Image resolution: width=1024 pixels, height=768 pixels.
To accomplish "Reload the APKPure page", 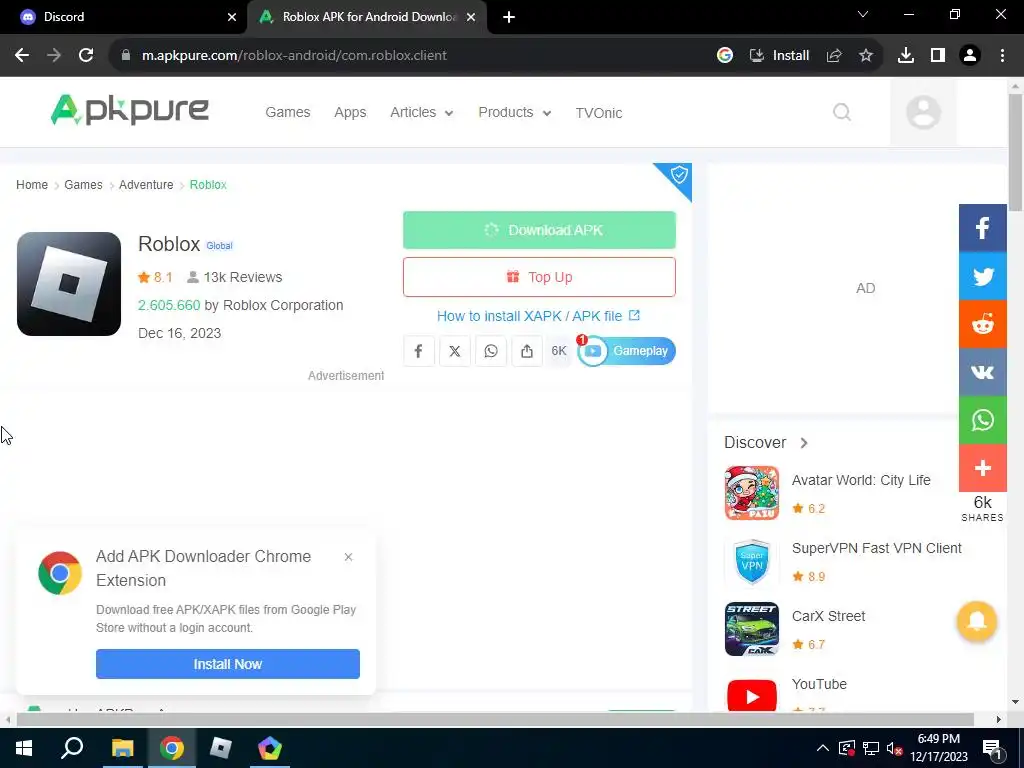I will click(86, 56).
